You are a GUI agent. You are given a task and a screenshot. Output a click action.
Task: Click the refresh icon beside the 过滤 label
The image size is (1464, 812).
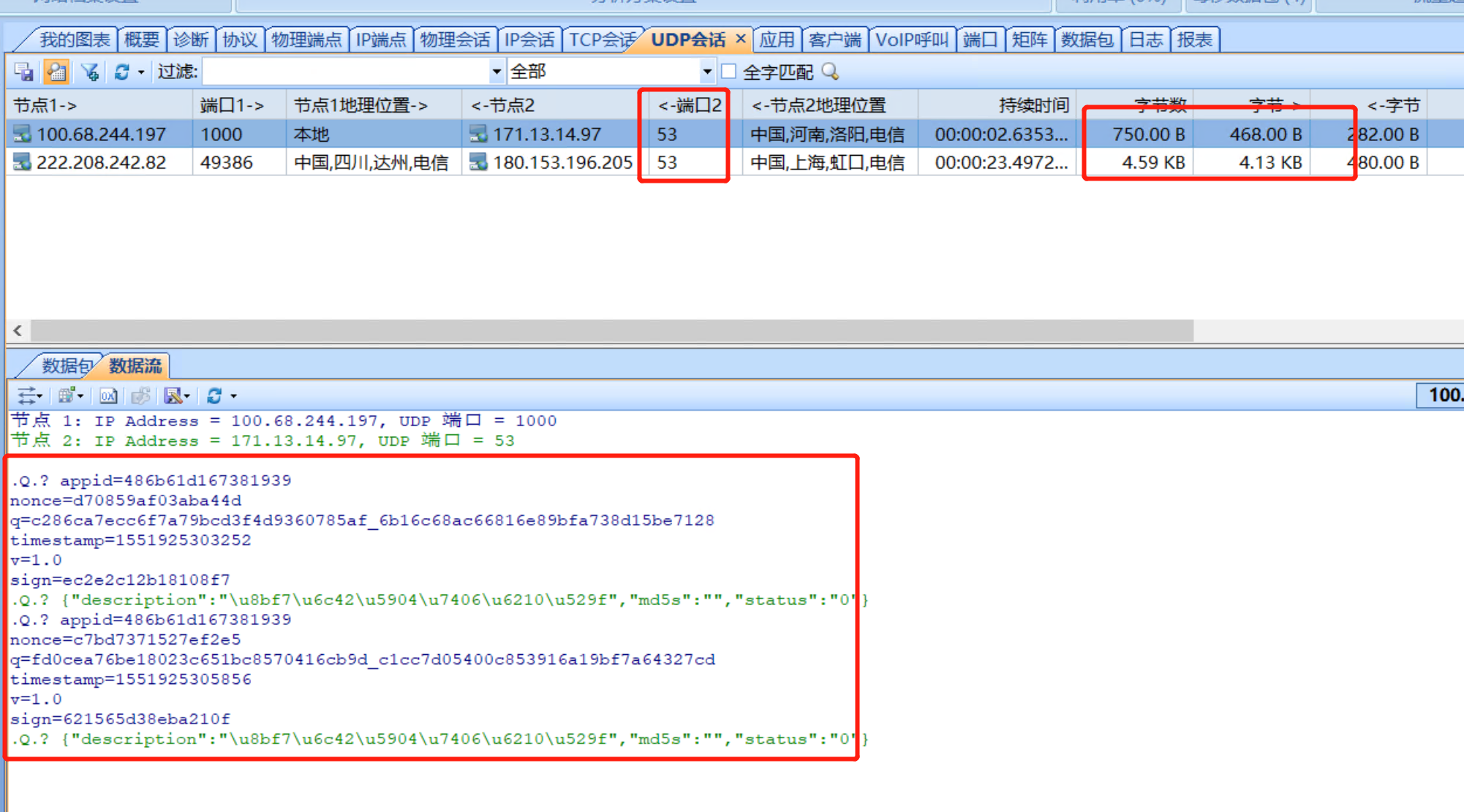coord(121,72)
